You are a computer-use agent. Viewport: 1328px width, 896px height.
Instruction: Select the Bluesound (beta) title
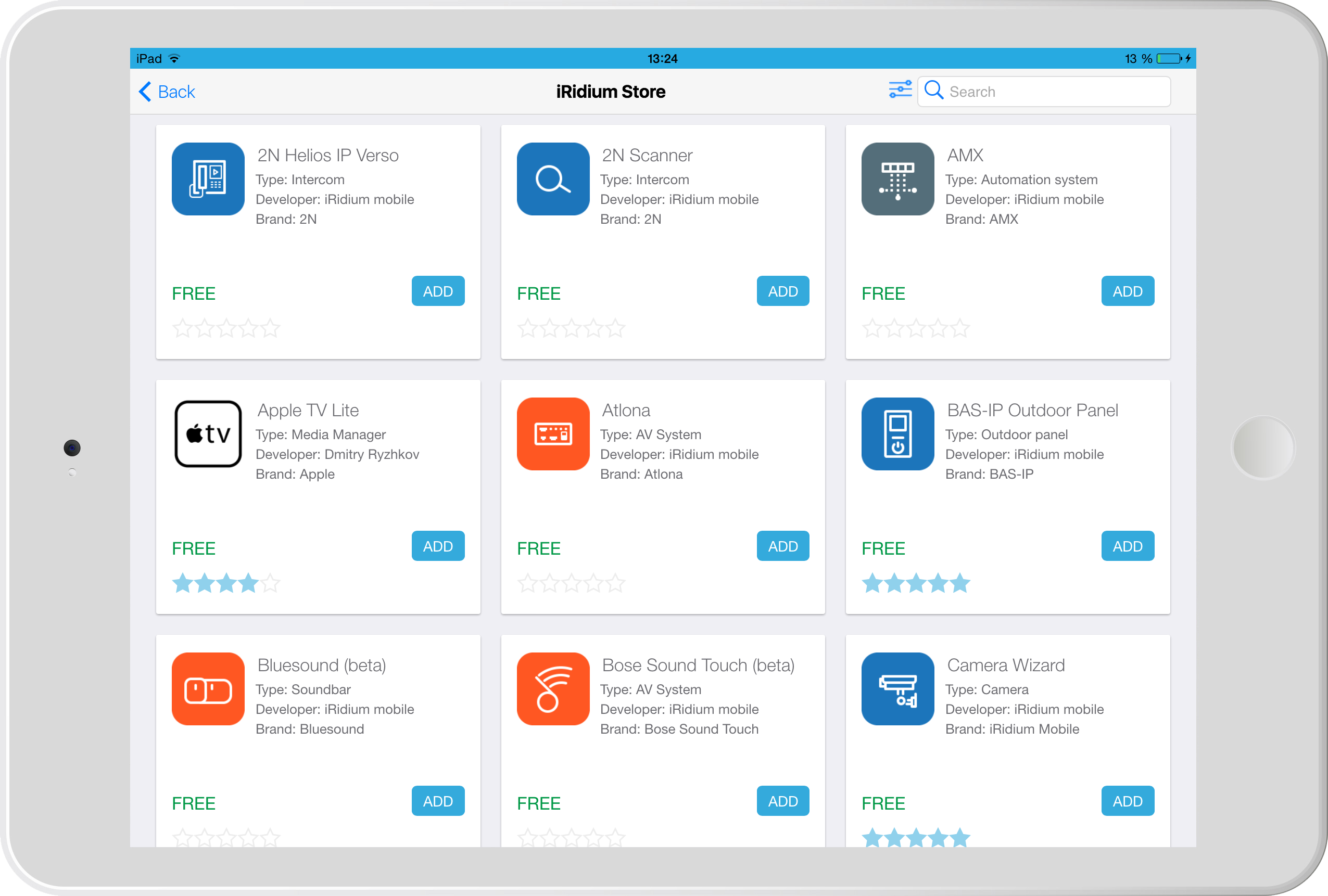tap(322, 665)
